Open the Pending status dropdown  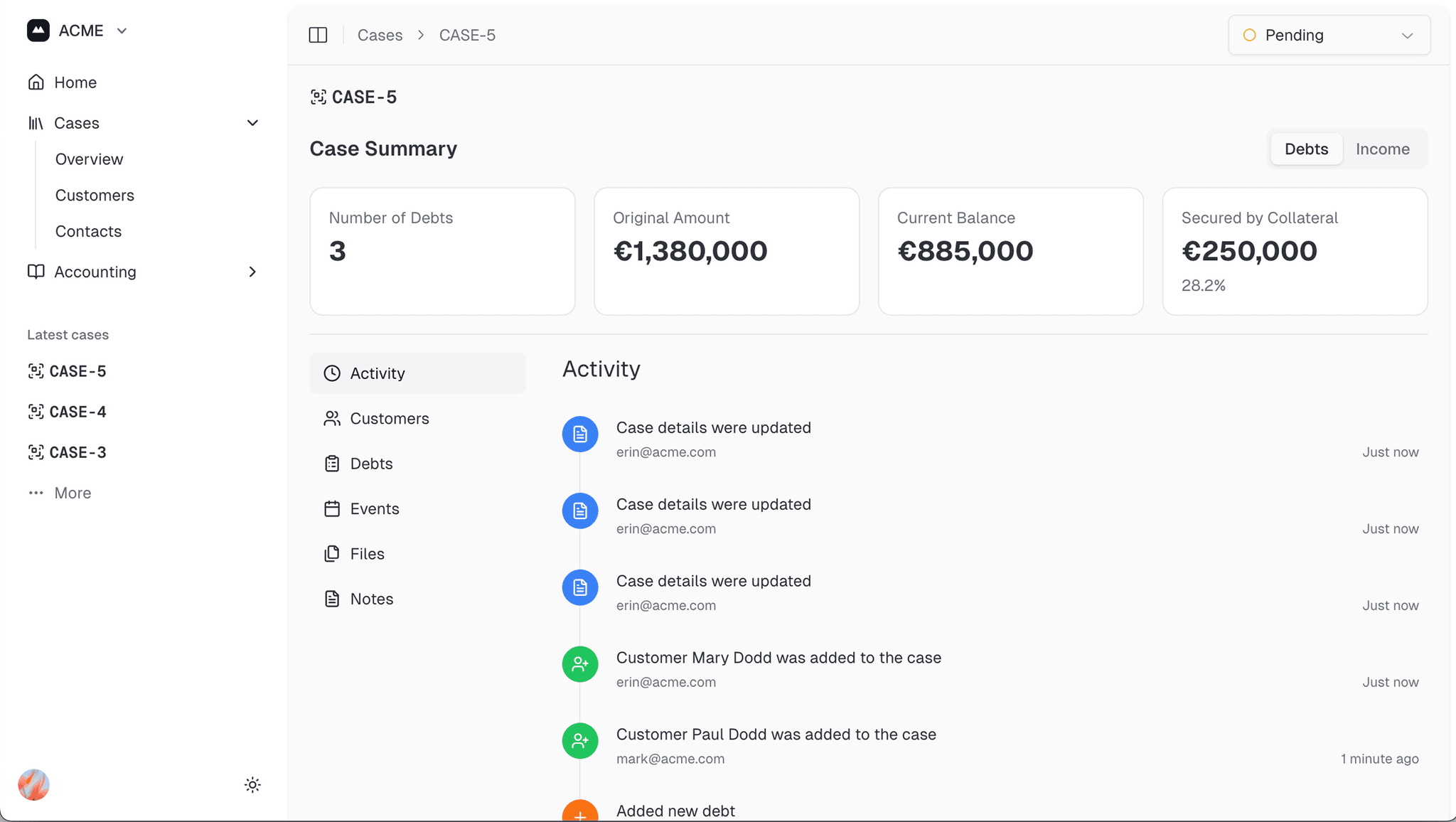pyautogui.click(x=1329, y=35)
